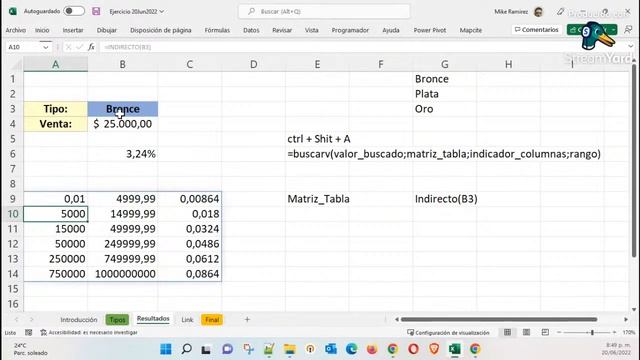Screen dimensions: 640x360
Task: Click Accesibilidad: es necesario investigar status
Action: (x=89, y=333)
